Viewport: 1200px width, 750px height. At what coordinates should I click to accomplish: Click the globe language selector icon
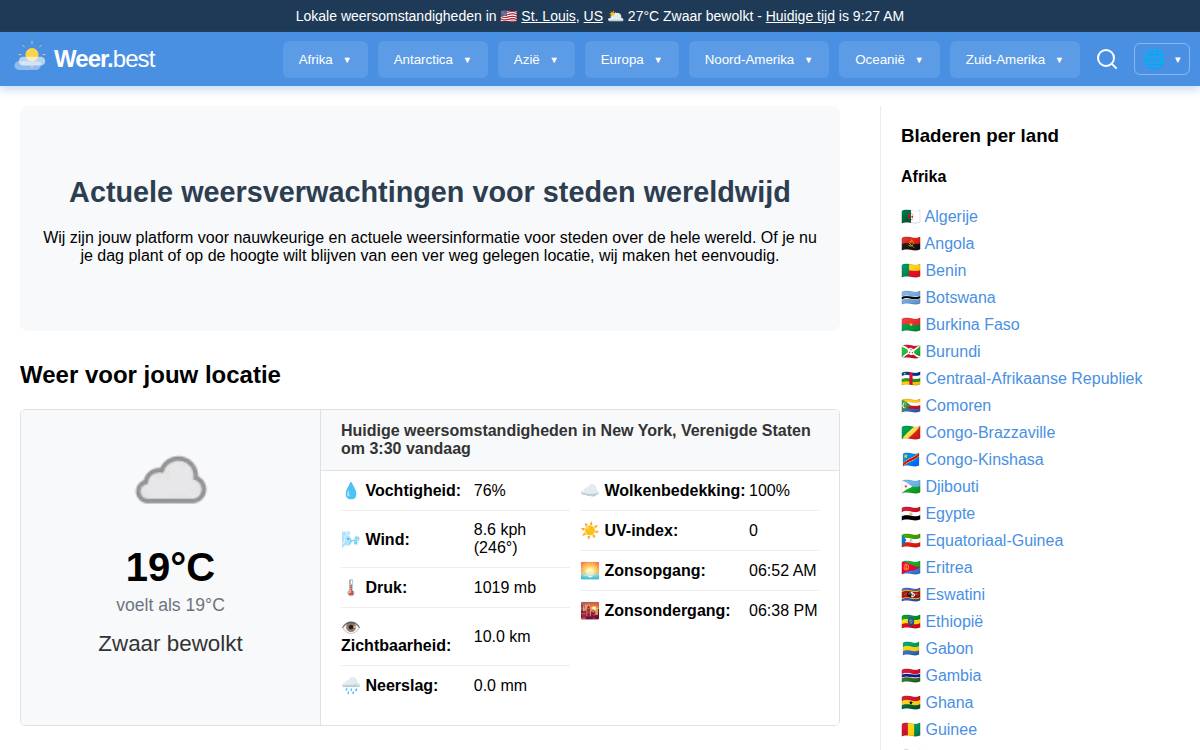(1154, 59)
